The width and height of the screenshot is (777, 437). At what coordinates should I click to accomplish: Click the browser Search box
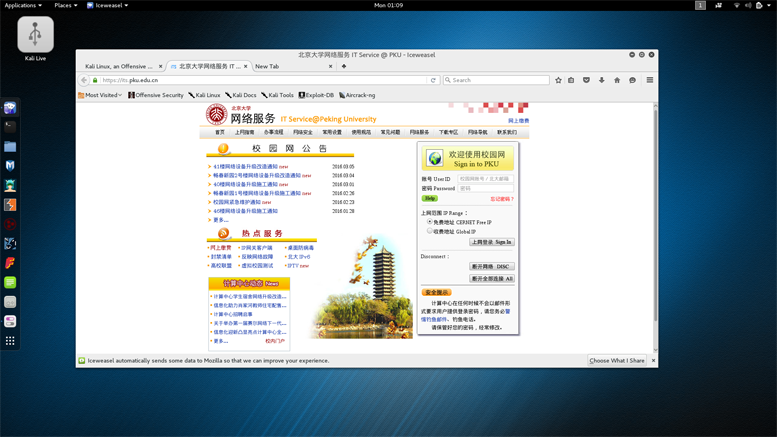496,80
